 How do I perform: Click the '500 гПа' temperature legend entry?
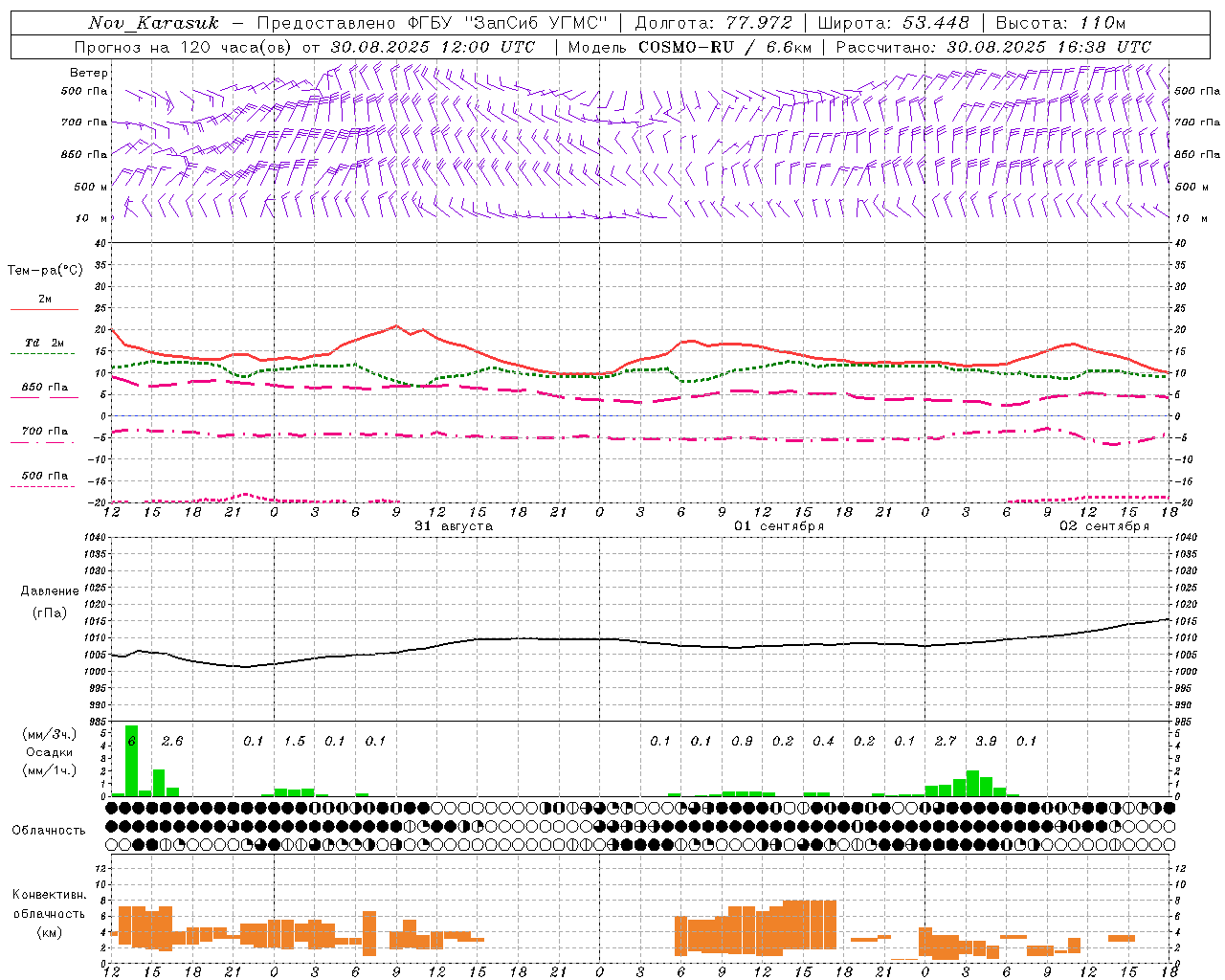44,476
